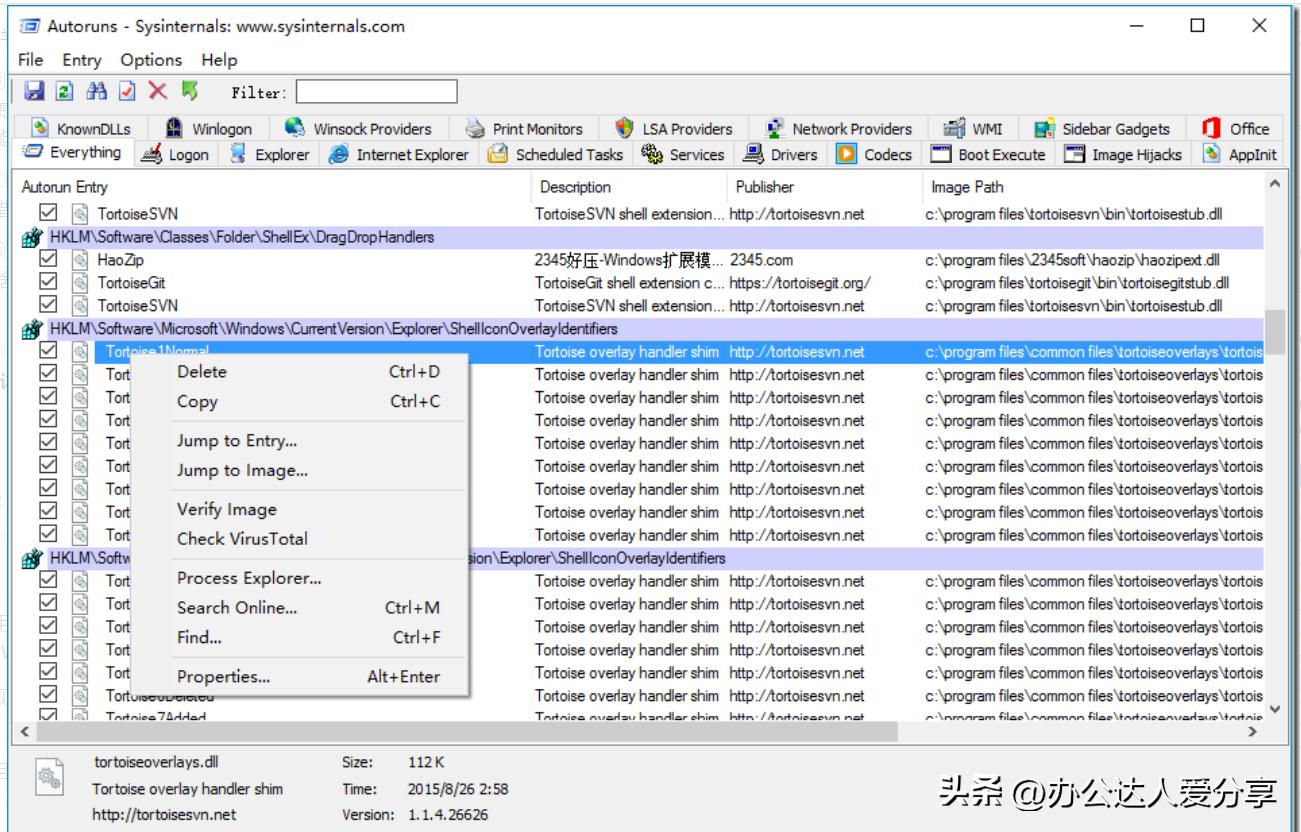Open the Options menu

[151, 60]
